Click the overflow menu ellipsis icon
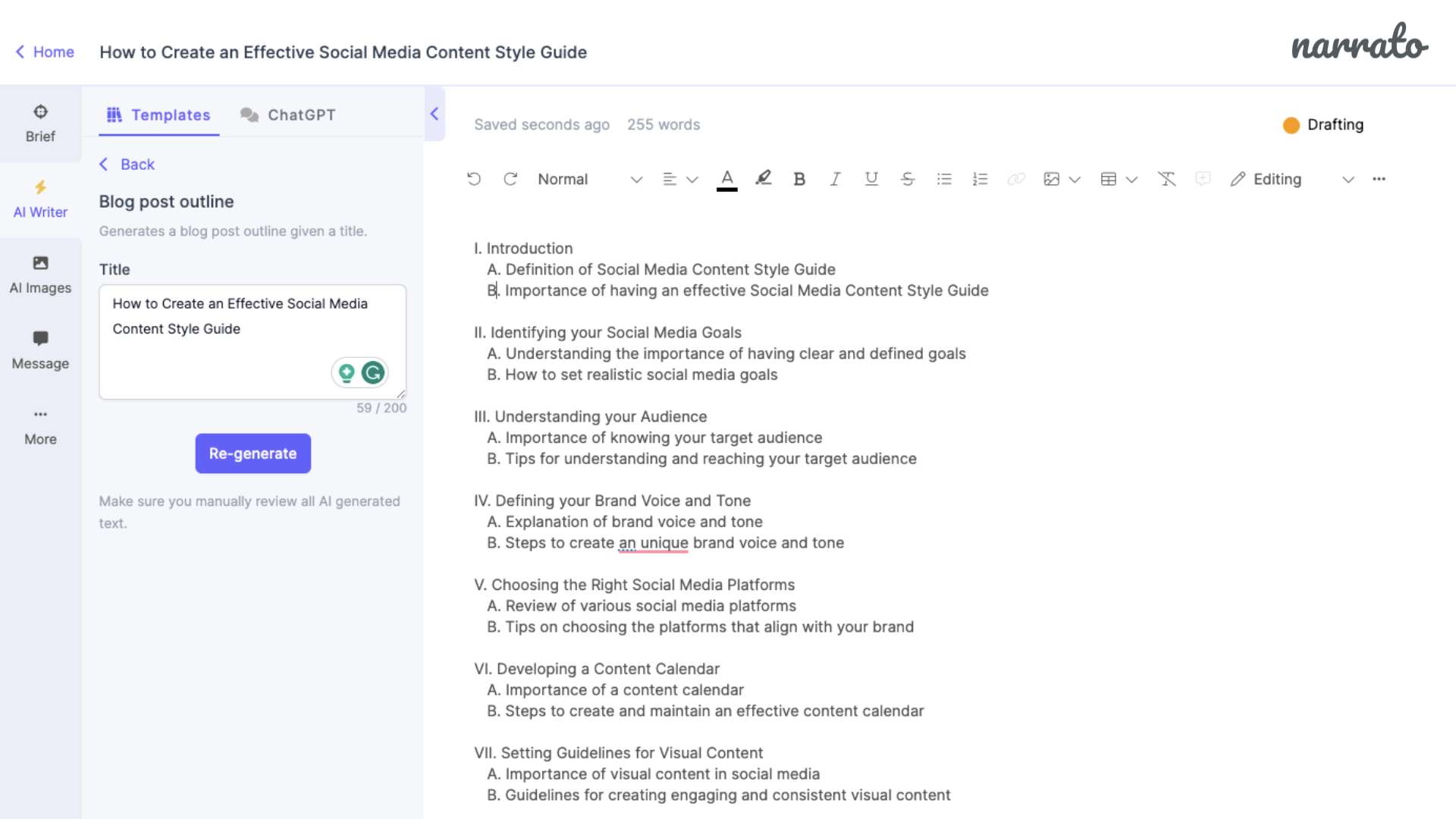 tap(1379, 179)
